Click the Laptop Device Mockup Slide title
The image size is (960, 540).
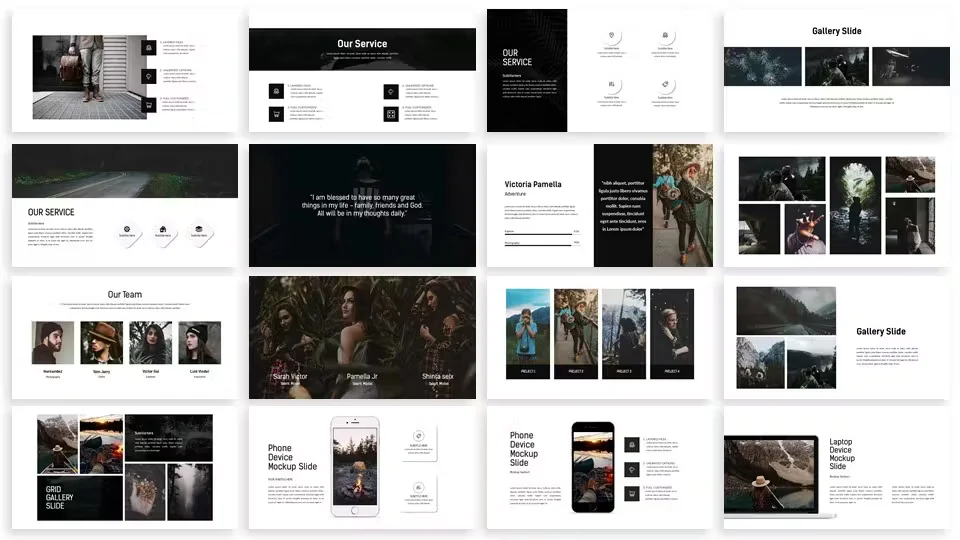(x=842, y=454)
